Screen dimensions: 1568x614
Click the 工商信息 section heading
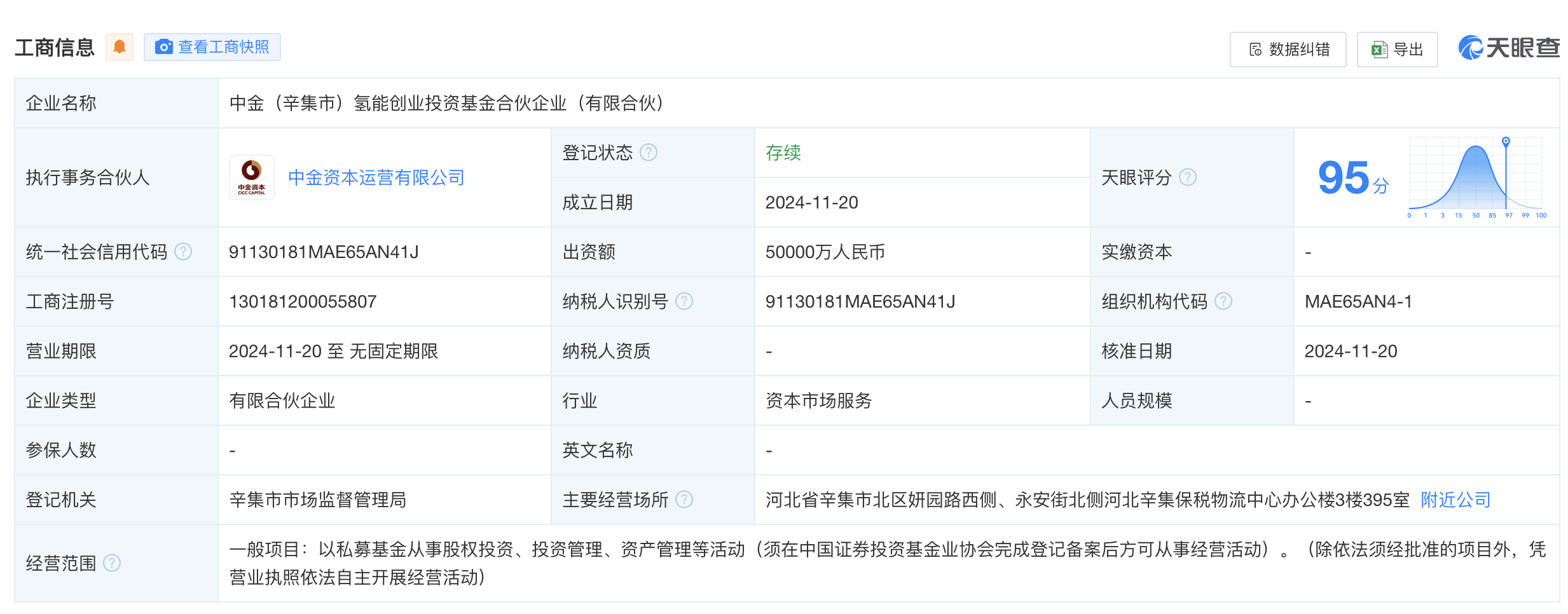[55, 47]
